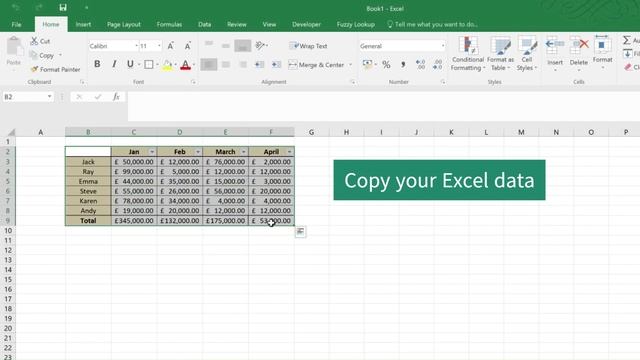640x360 pixels.
Task: Open fill color dropdown arrow
Action: pos(176,64)
